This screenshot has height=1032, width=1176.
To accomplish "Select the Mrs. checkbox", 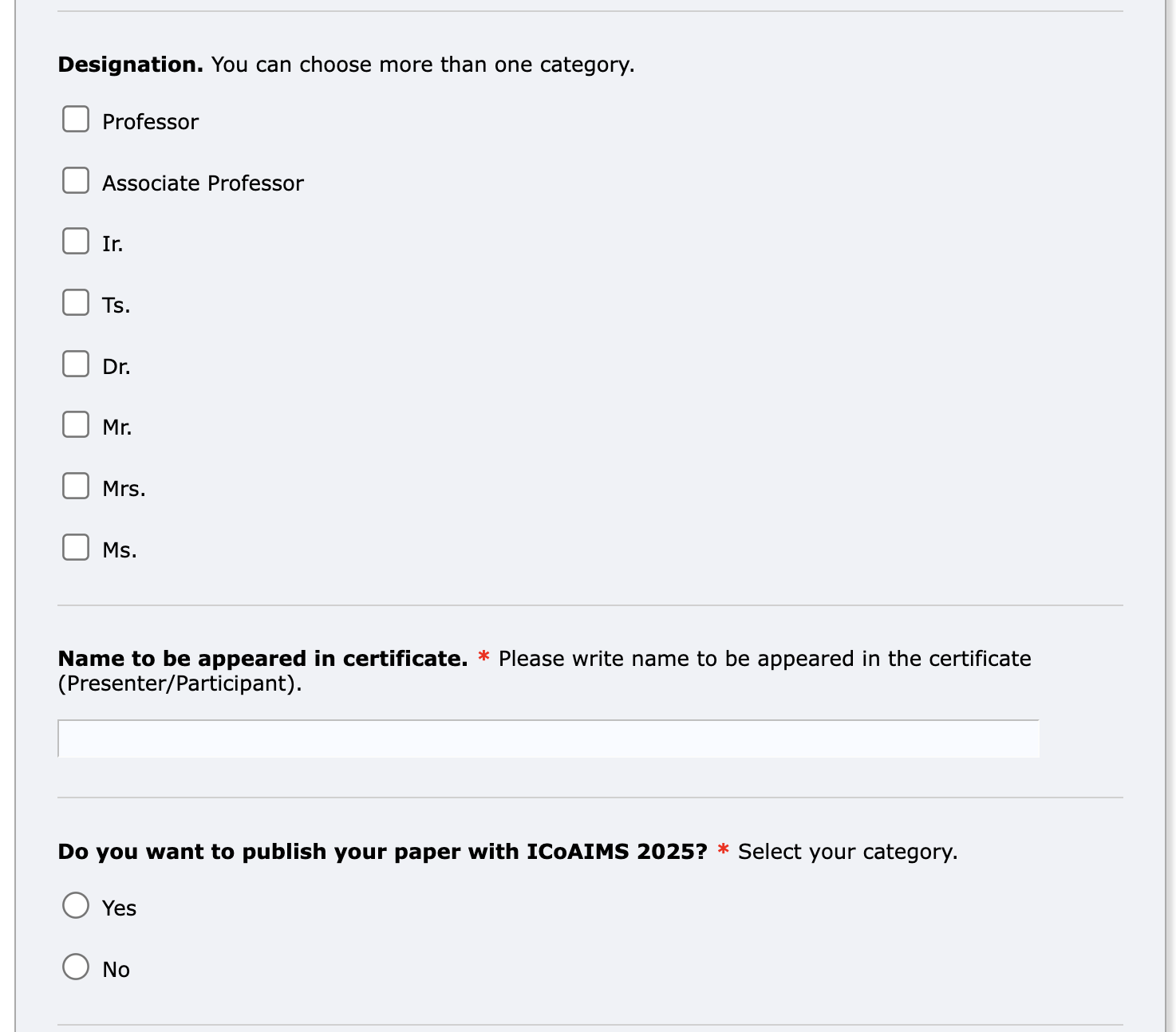I will (x=76, y=486).
